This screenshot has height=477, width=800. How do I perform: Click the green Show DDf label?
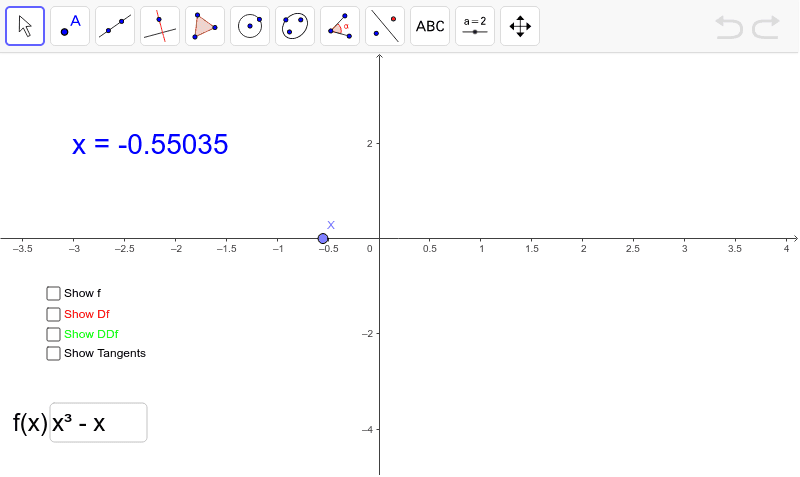click(x=91, y=334)
